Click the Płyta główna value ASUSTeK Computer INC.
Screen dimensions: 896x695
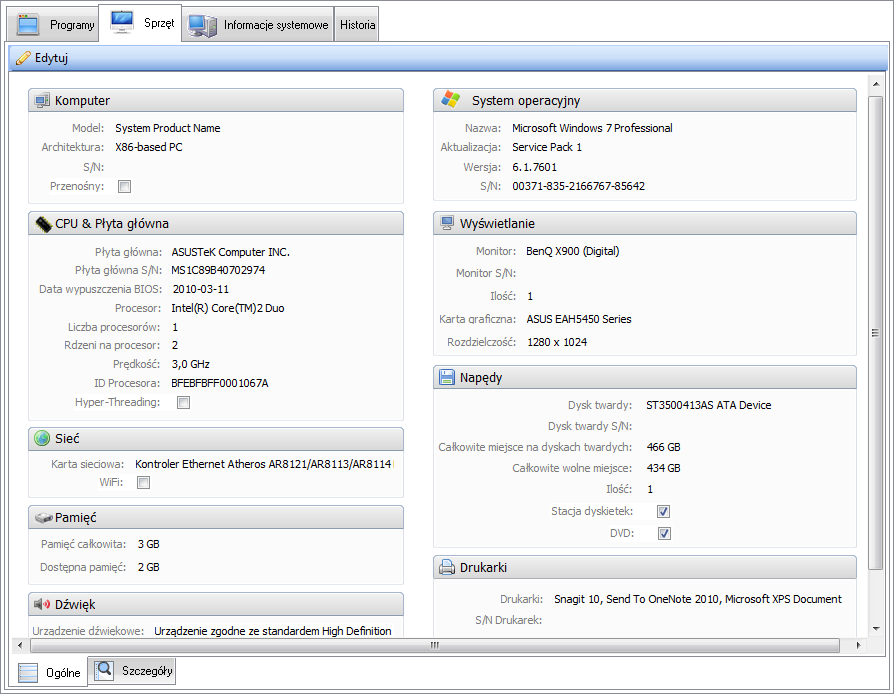pyautogui.click(x=230, y=251)
